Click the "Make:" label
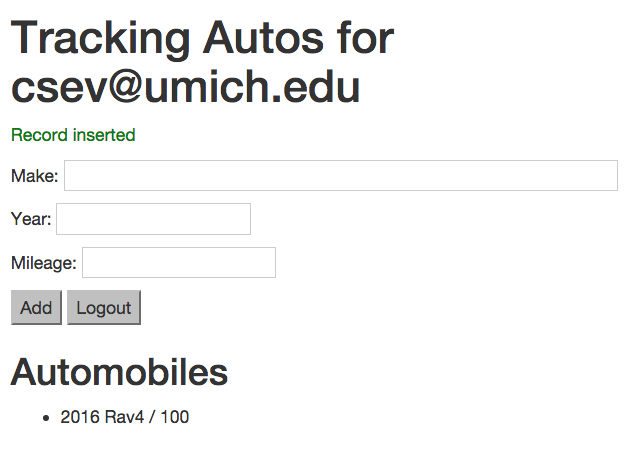The width and height of the screenshot is (642, 451). pos(35,176)
